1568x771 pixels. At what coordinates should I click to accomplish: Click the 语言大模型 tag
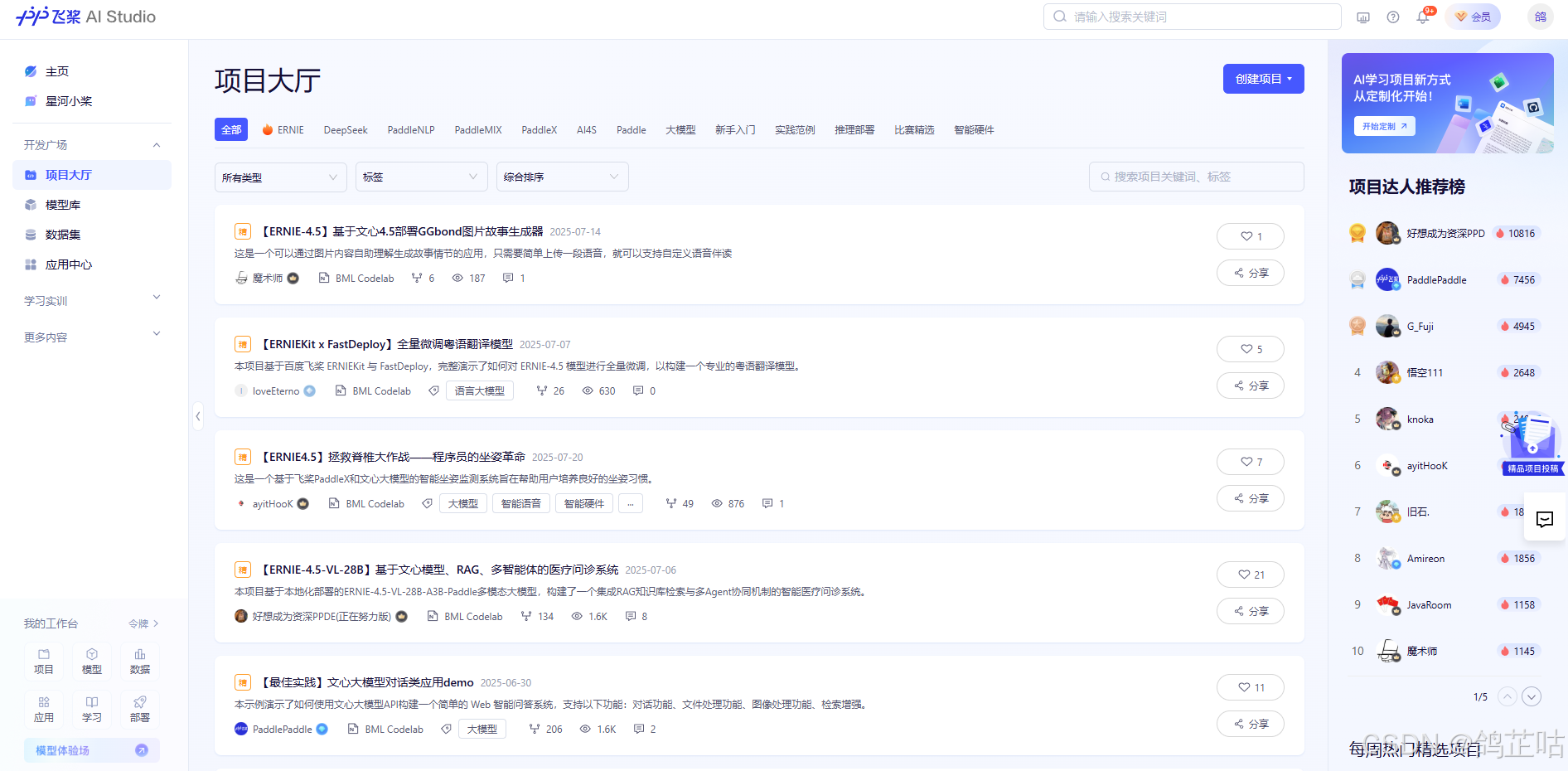point(480,390)
